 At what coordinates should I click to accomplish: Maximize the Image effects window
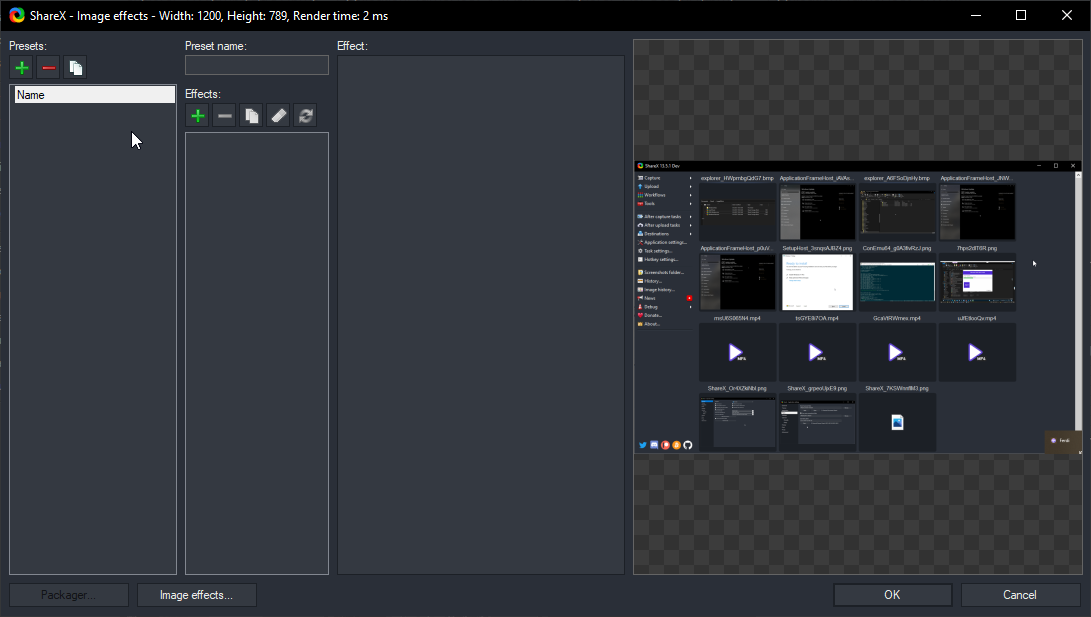click(x=1021, y=15)
